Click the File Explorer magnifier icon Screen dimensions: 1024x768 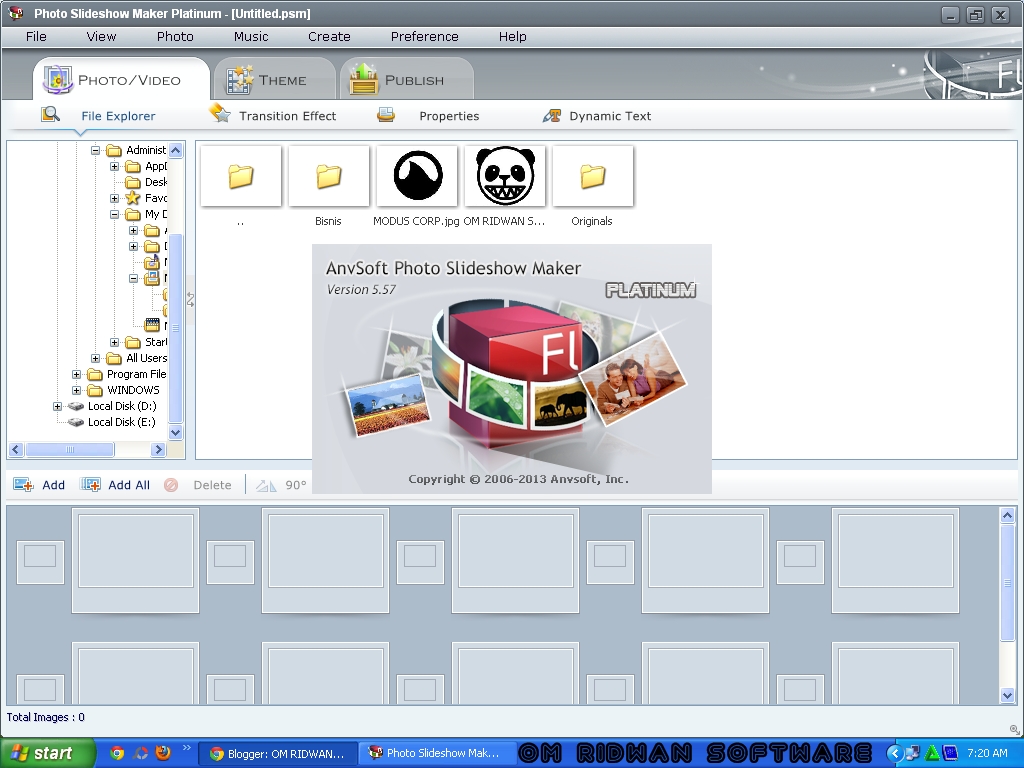tap(50, 115)
